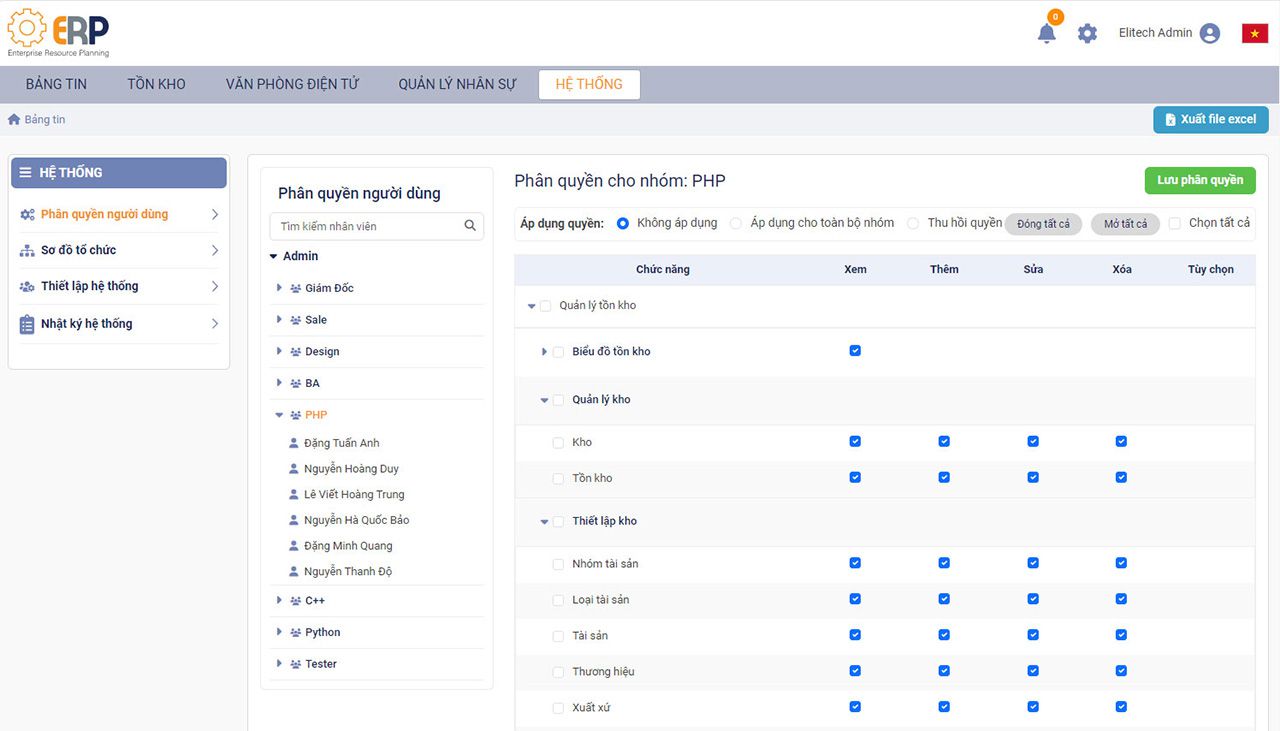This screenshot has height=731, width=1280.
Task: Click the Mở tất cả button
Action: [x=1125, y=224]
